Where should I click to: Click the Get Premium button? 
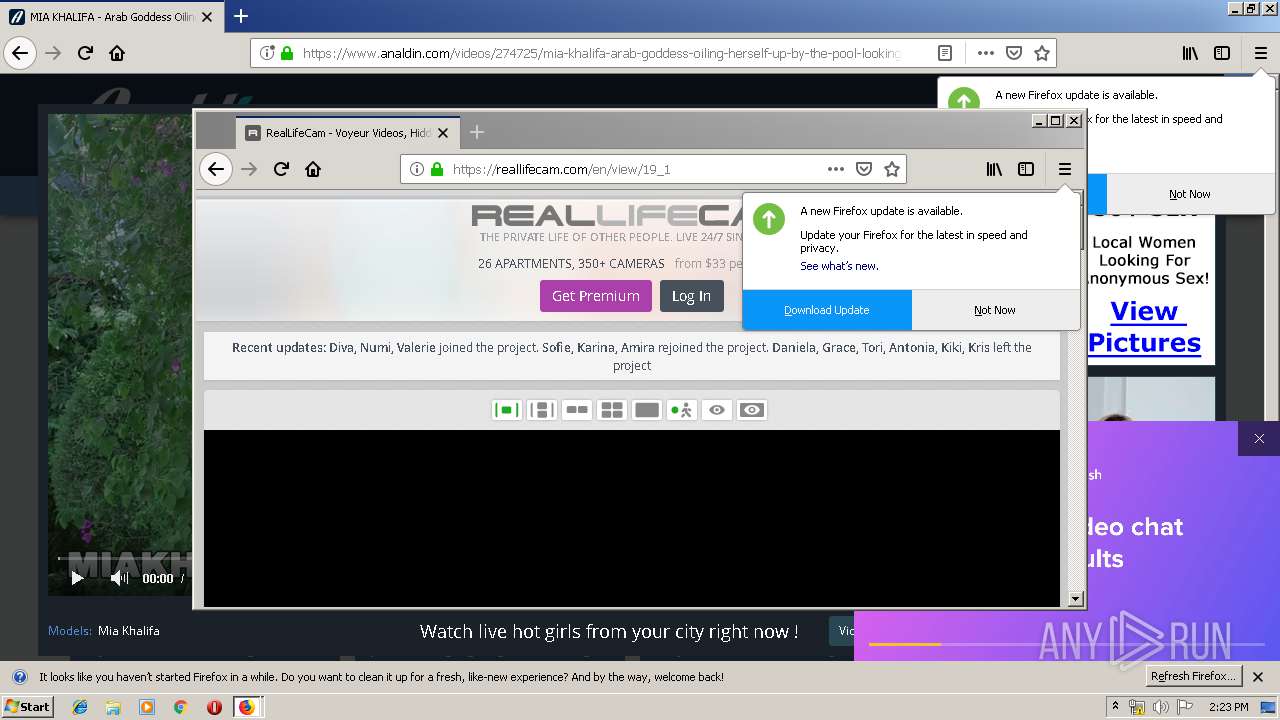click(596, 296)
